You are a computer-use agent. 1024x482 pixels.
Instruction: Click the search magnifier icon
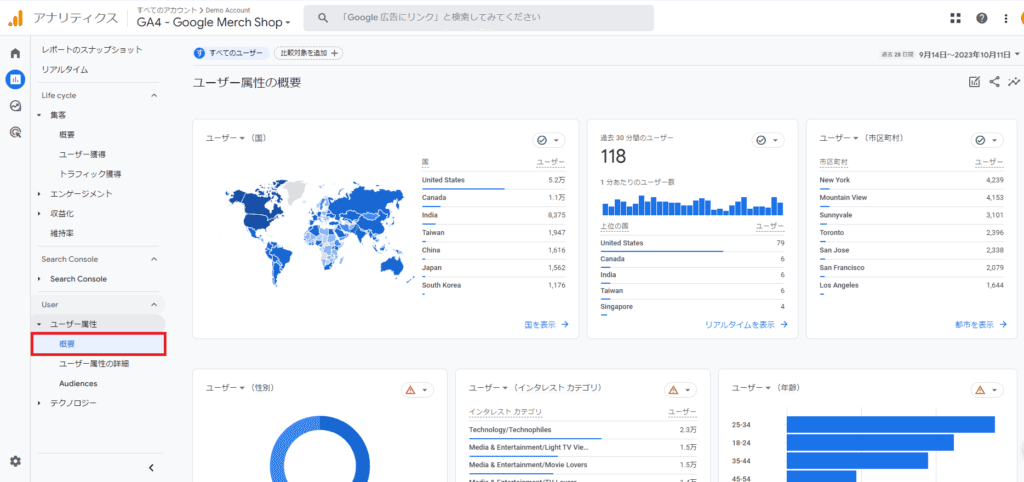pos(323,18)
